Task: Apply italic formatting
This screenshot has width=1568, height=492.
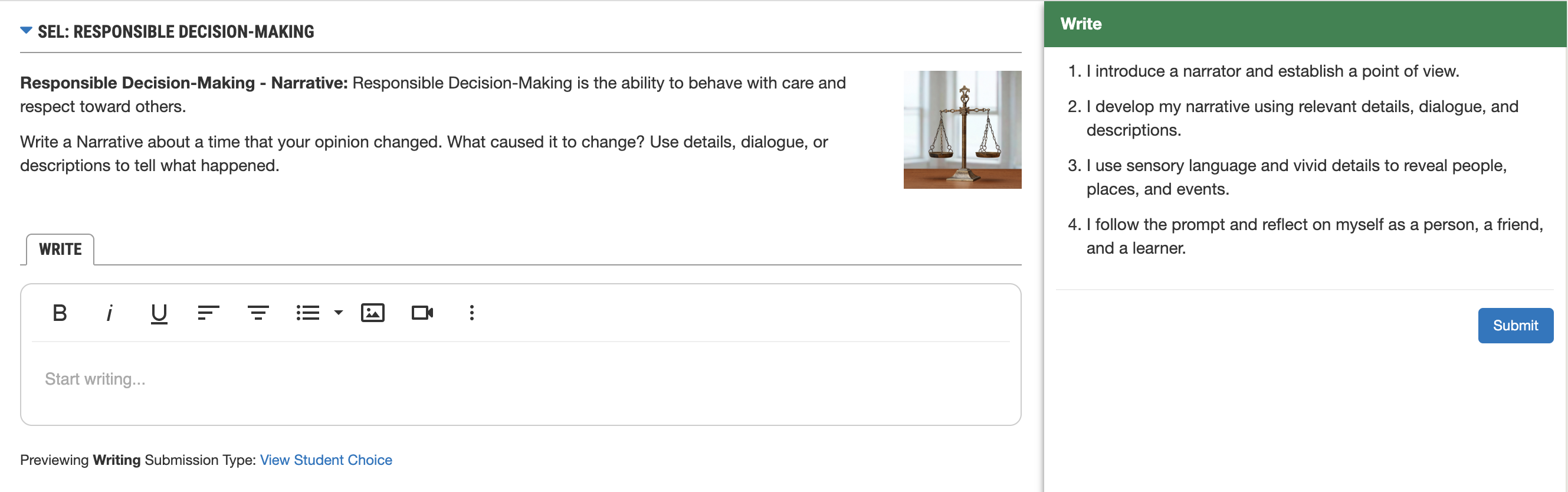Action: pos(110,313)
